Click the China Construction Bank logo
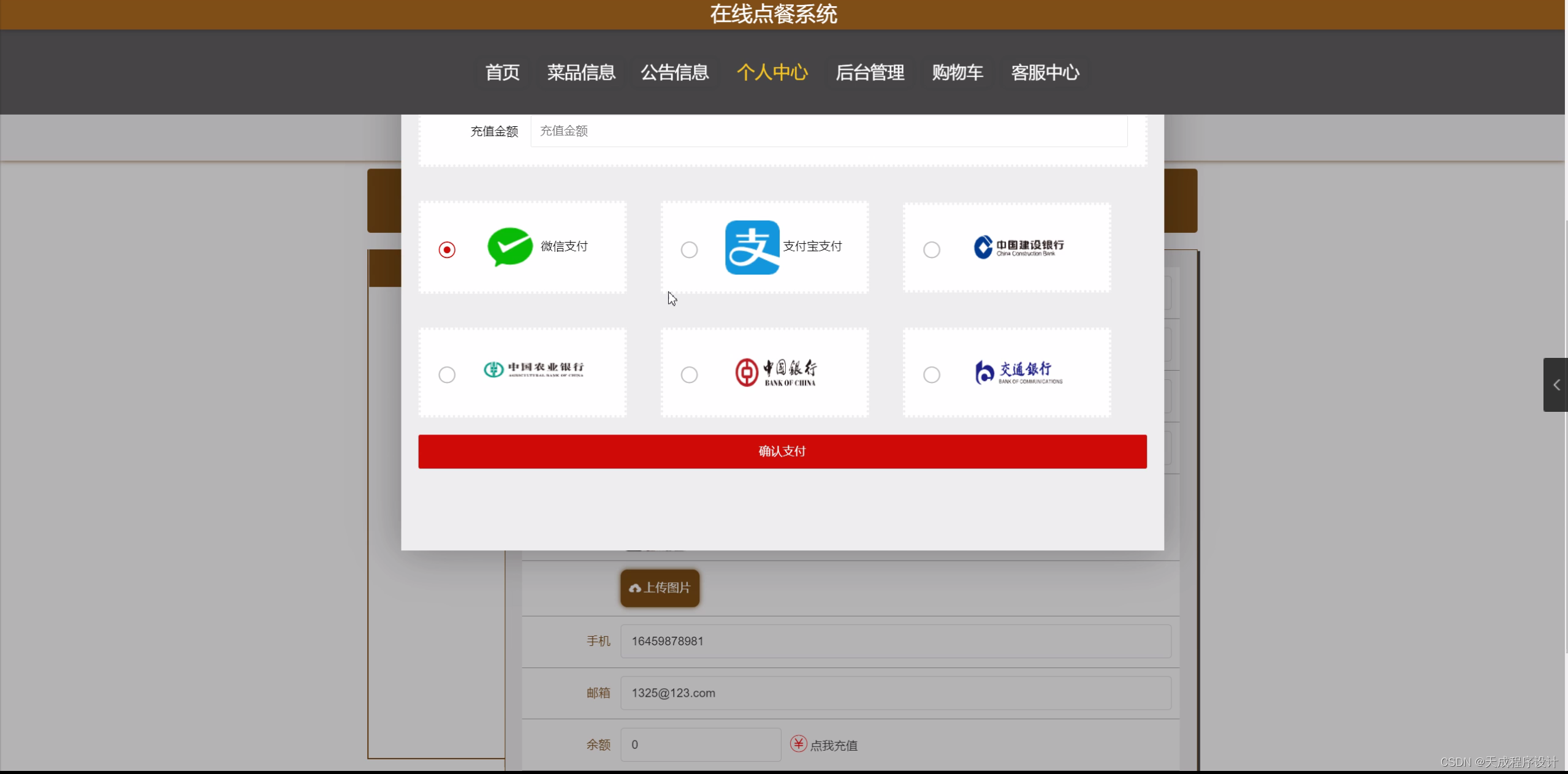 [x=1018, y=247]
